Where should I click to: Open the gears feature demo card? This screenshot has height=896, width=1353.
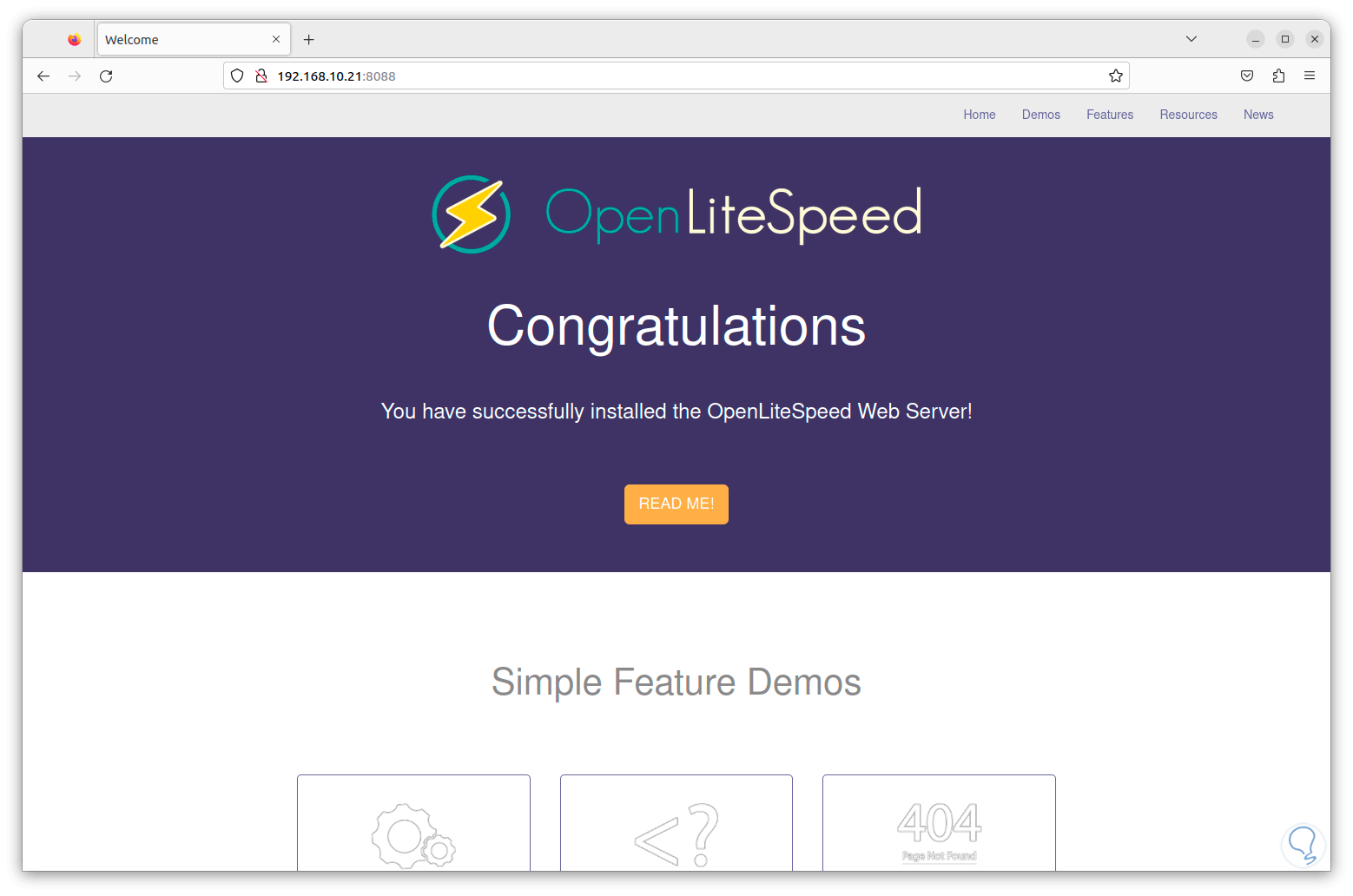coord(413,823)
